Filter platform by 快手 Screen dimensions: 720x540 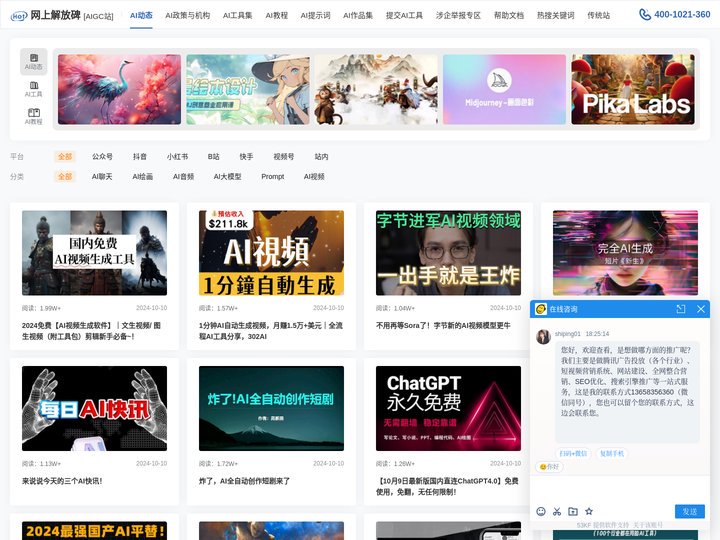click(x=246, y=157)
